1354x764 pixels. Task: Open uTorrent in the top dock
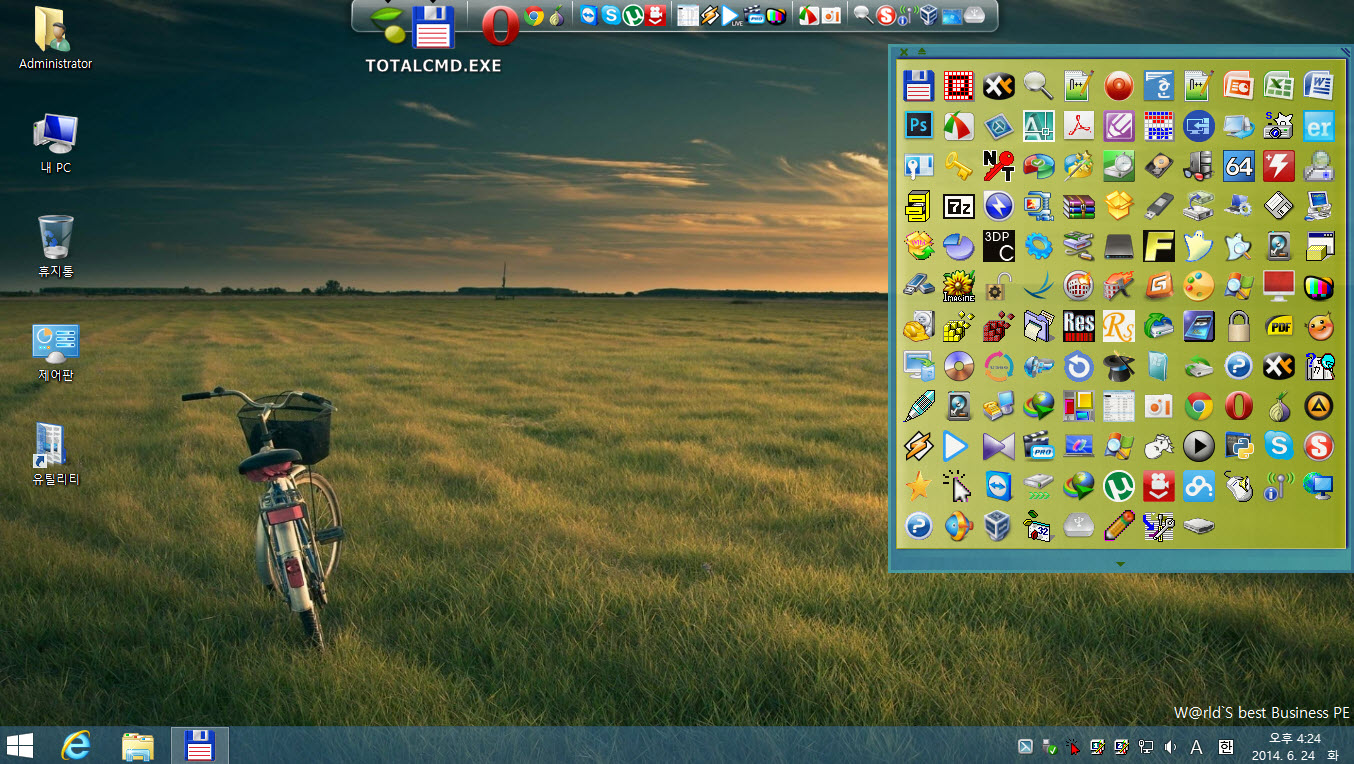[x=632, y=16]
